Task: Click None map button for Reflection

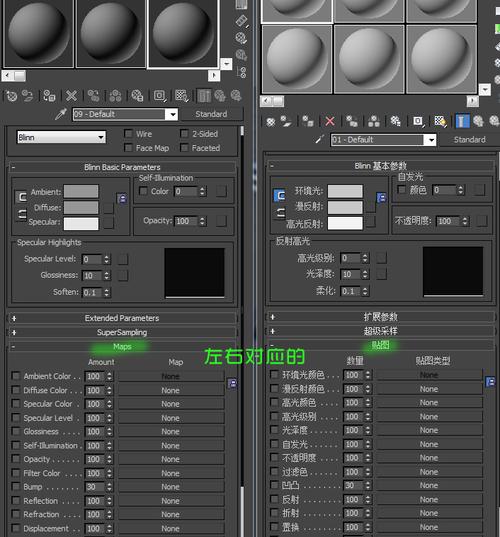Action: click(x=171, y=501)
